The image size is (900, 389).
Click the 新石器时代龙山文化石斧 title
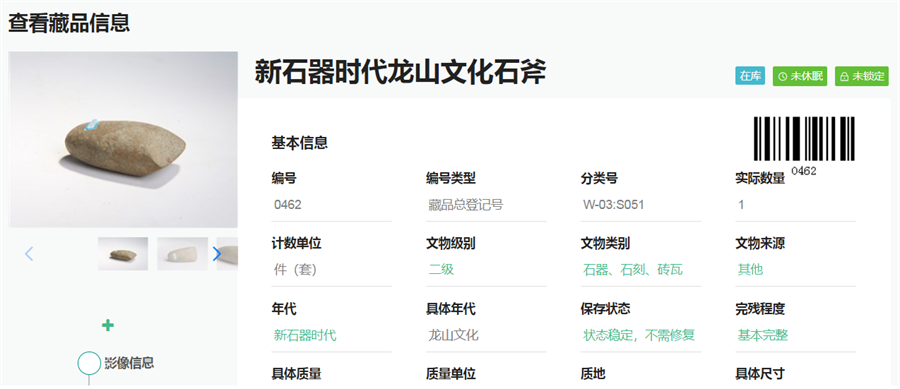(400, 72)
